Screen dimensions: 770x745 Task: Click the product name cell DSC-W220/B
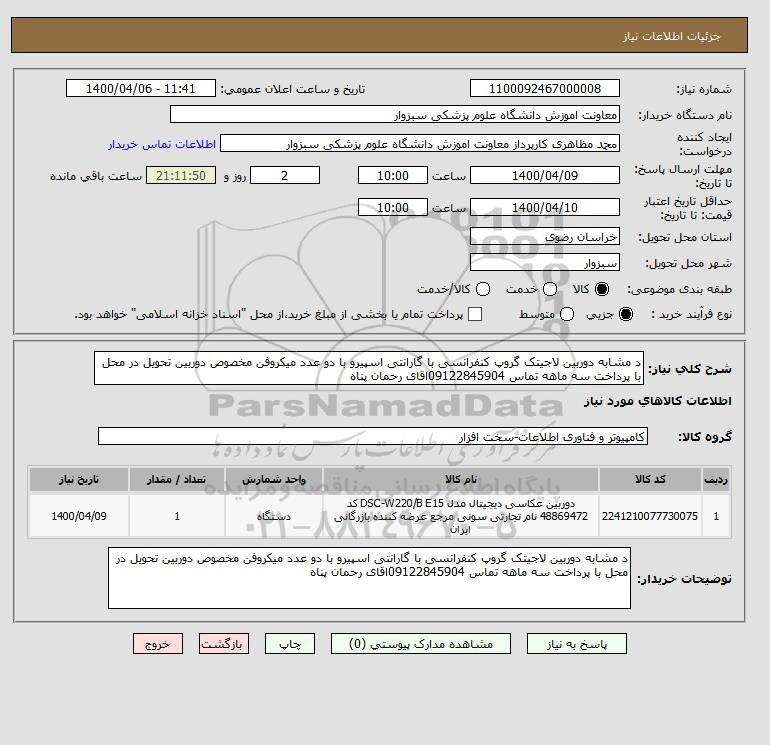[461, 516]
